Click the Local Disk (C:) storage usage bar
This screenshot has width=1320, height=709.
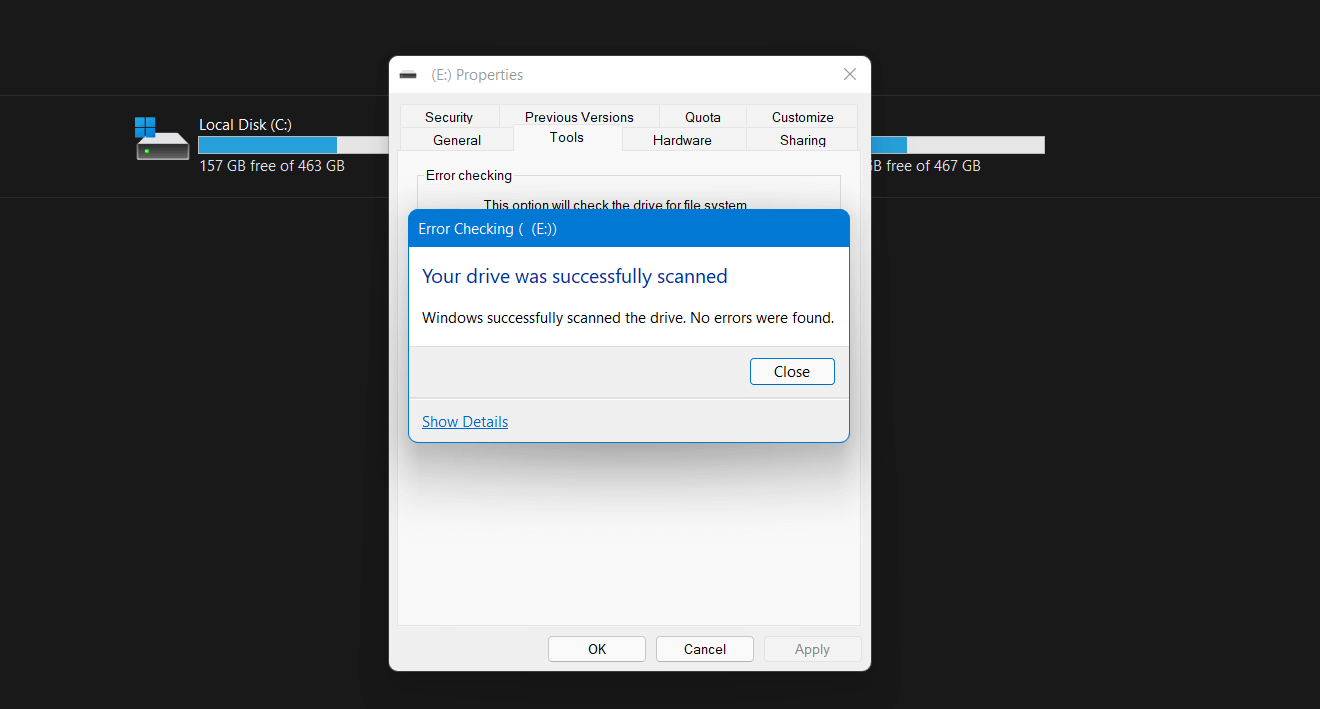pos(293,145)
